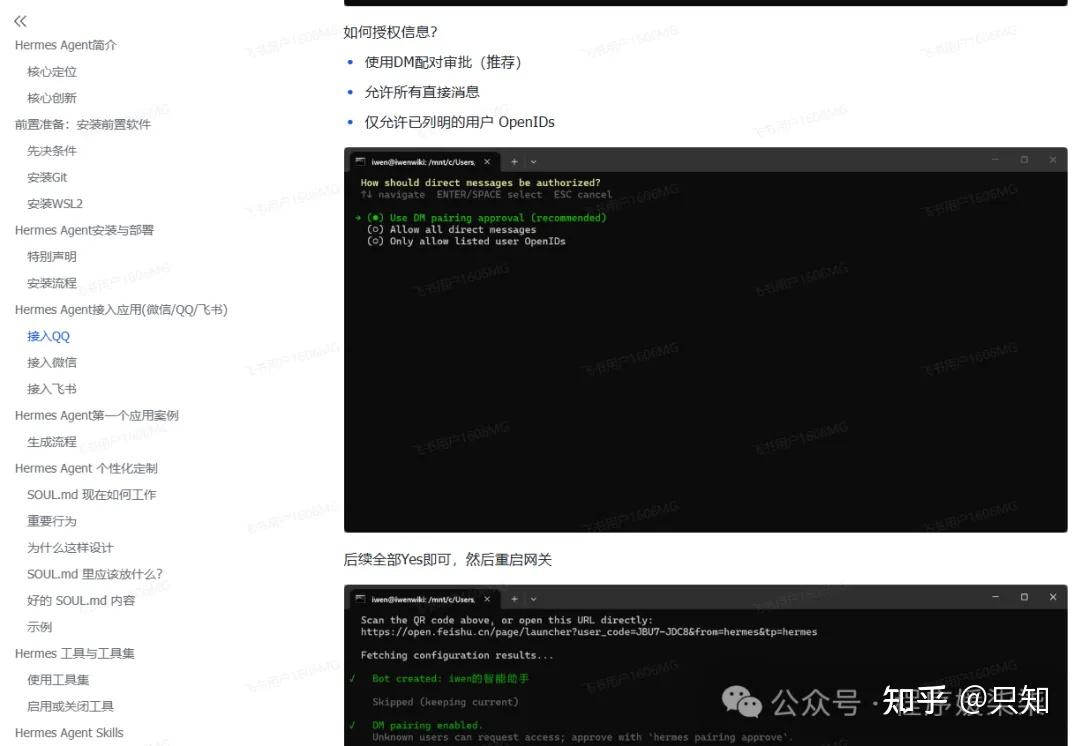The image size is (1080, 746).
Task: Jump to SOUL.md 现在如何工作 heading
Action: click(x=92, y=495)
